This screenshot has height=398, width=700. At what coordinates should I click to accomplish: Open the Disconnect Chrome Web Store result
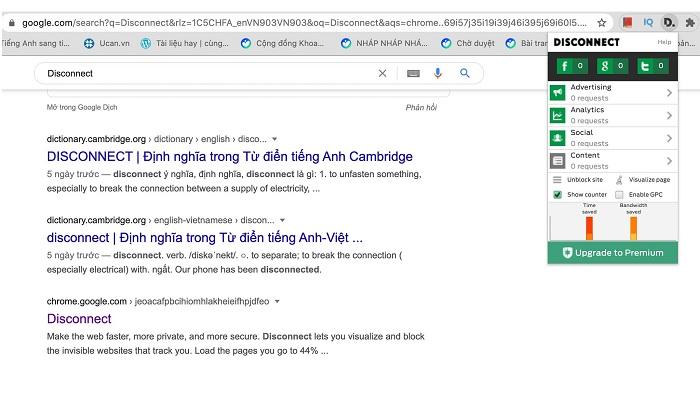[x=79, y=319]
